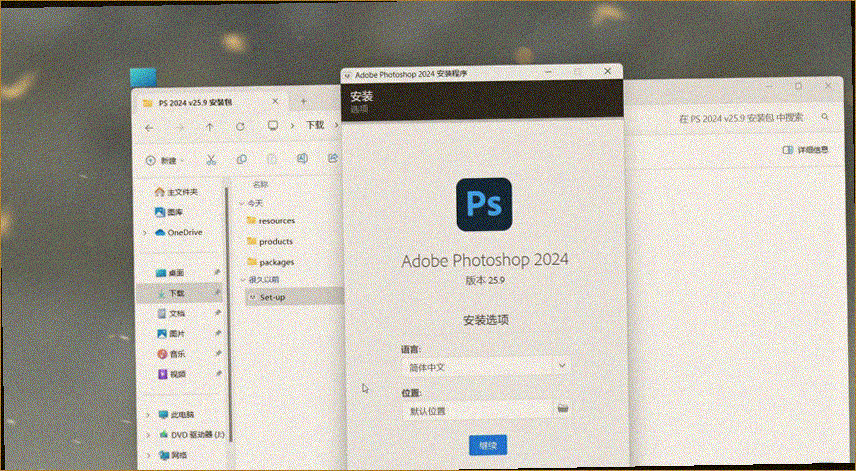Viewport: 856px width, 471px height.
Task: Select 网络 (Network) in Explorer sidebar
Action: [x=173, y=455]
